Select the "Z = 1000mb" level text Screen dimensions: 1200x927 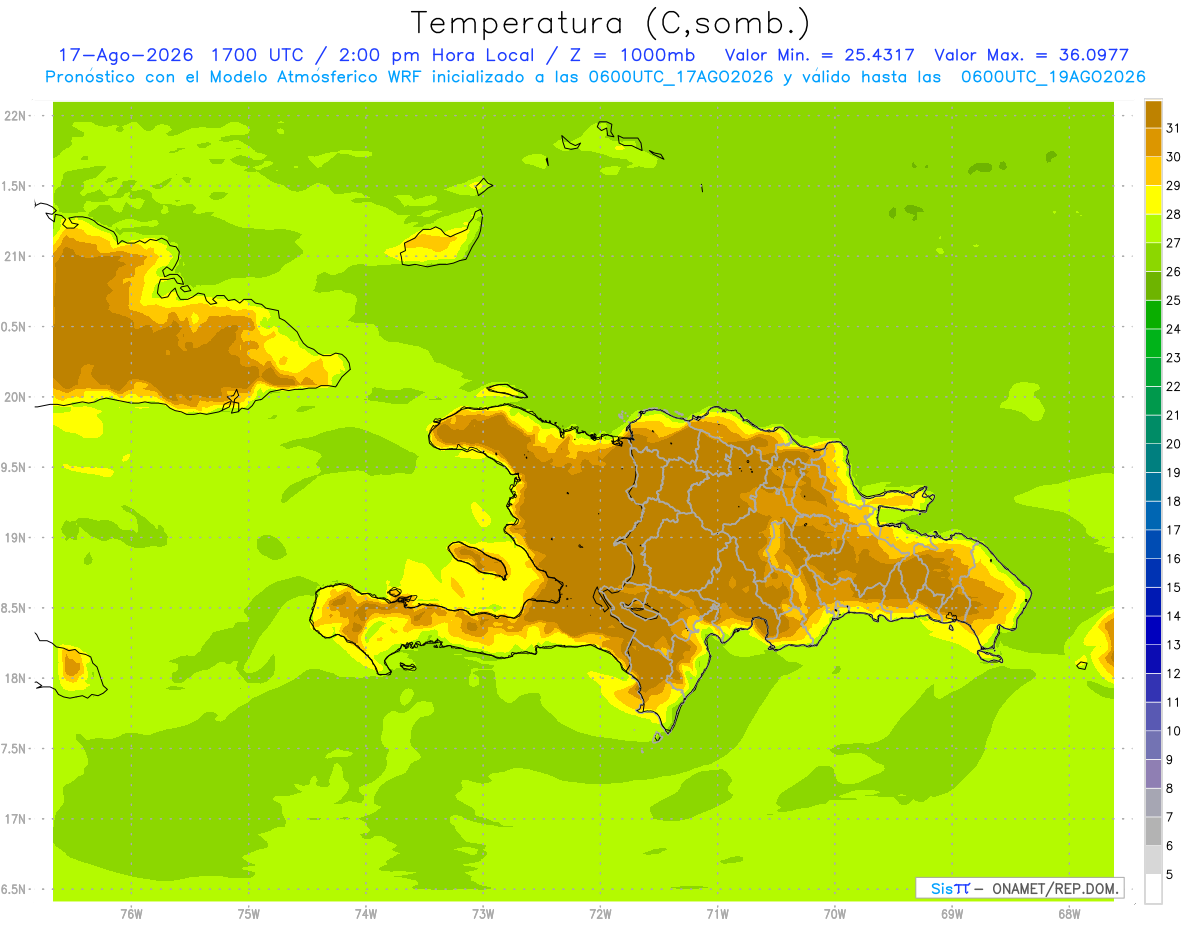coord(633,55)
